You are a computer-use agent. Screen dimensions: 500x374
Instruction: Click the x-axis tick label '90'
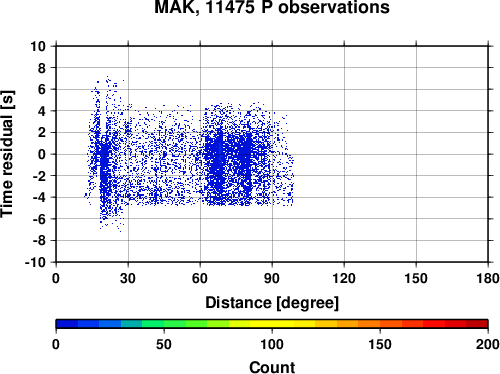pyautogui.click(x=272, y=278)
